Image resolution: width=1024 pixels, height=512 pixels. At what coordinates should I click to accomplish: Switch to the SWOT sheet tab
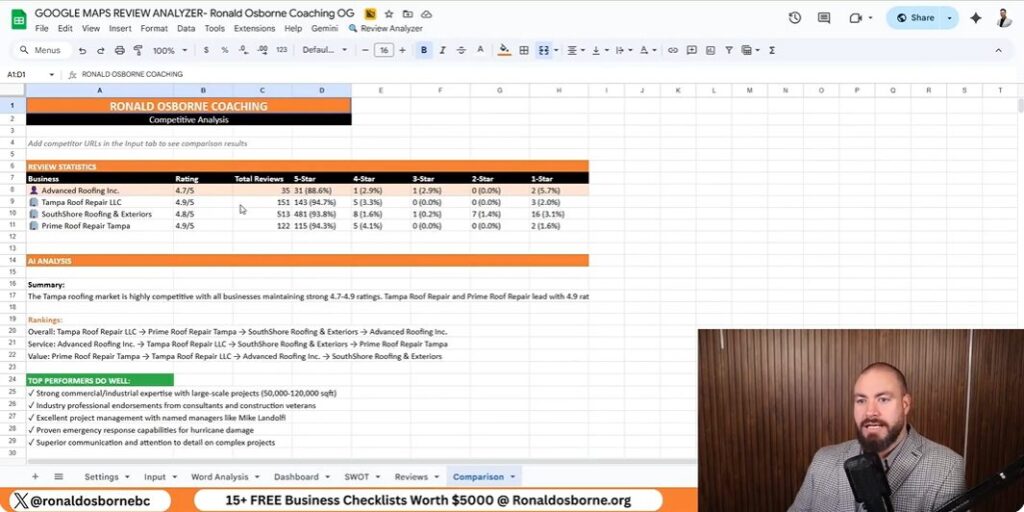[x=362, y=477]
